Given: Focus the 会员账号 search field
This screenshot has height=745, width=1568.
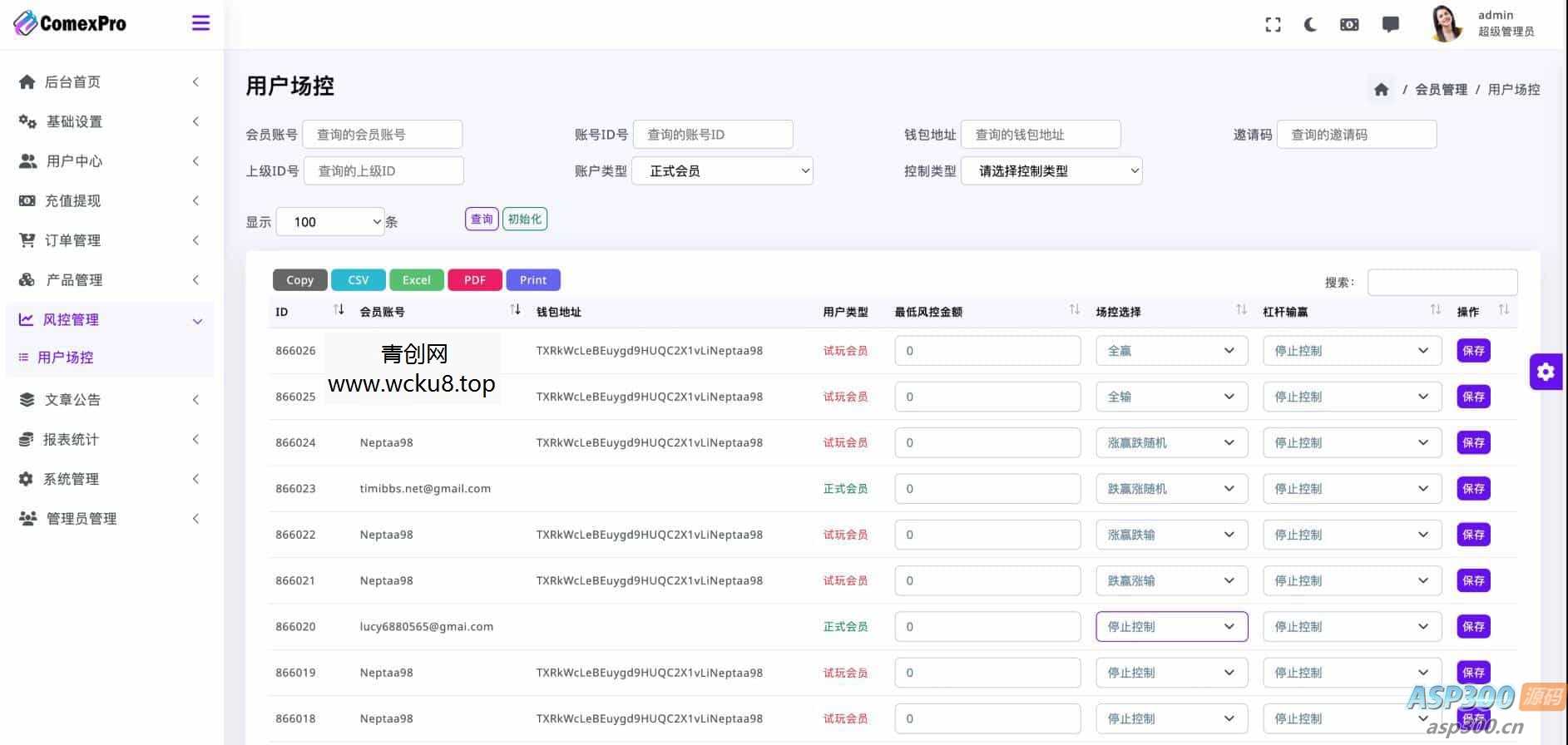Looking at the screenshot, I should [383, 135].
